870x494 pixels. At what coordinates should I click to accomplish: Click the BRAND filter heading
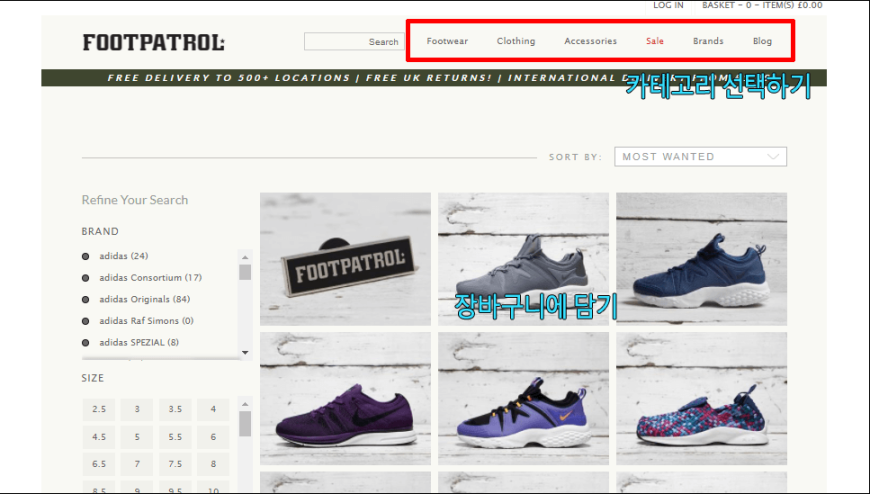pyautogui.click(x=100, y=231)
